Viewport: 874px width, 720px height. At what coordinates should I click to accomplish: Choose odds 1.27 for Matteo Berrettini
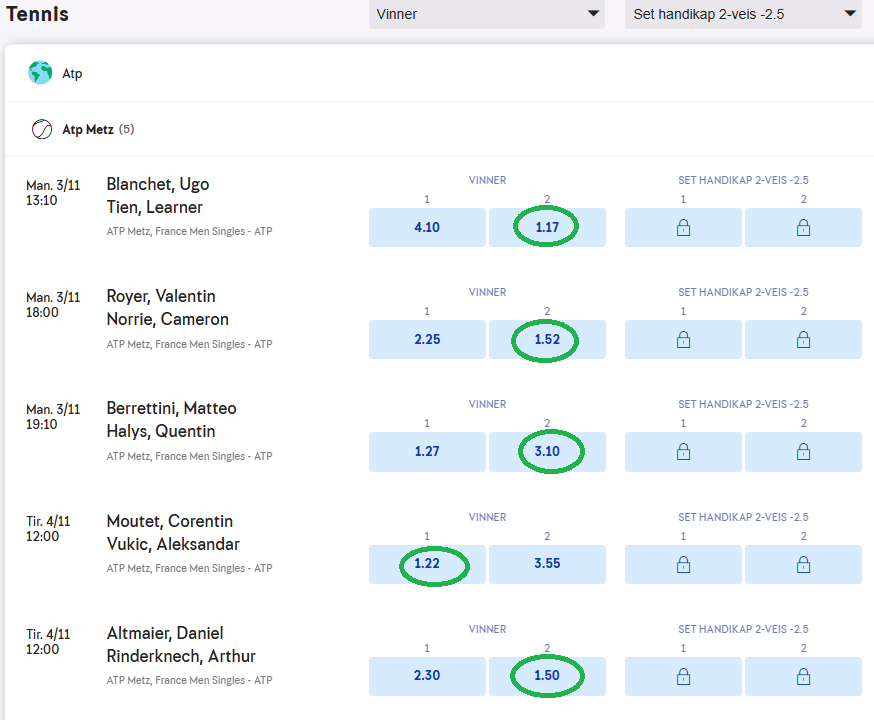click(x=427, y=452)
